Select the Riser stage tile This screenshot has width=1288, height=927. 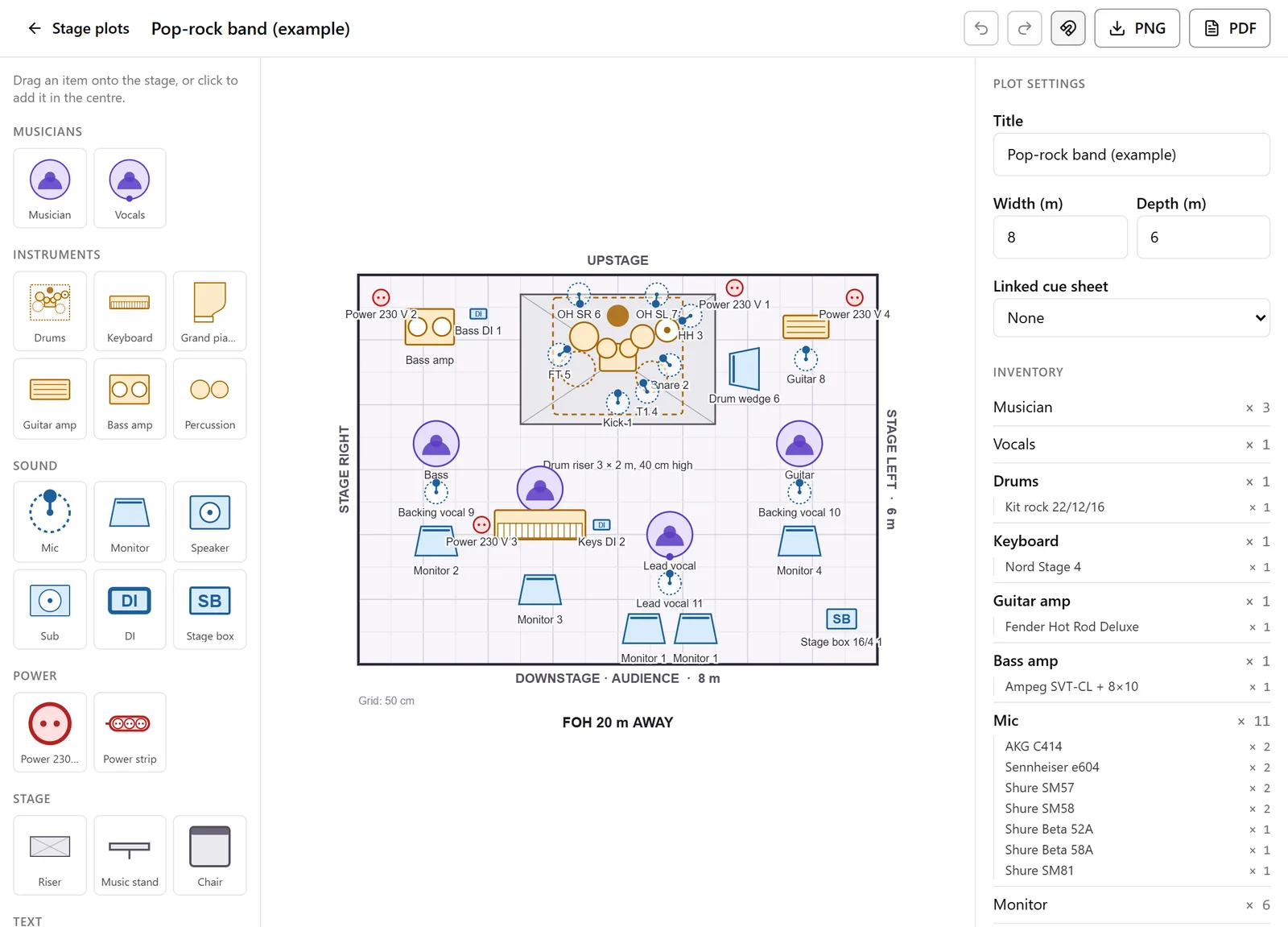pos(50,855)
